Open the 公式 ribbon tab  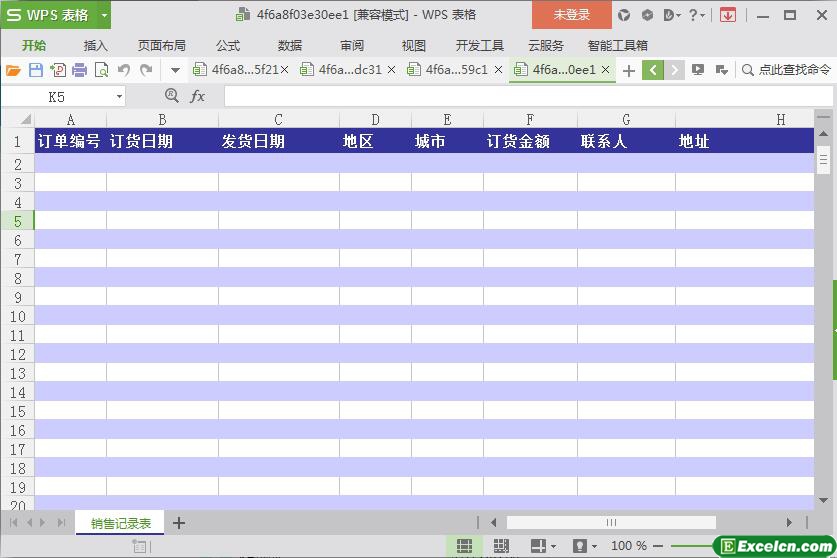click(228, 45)
